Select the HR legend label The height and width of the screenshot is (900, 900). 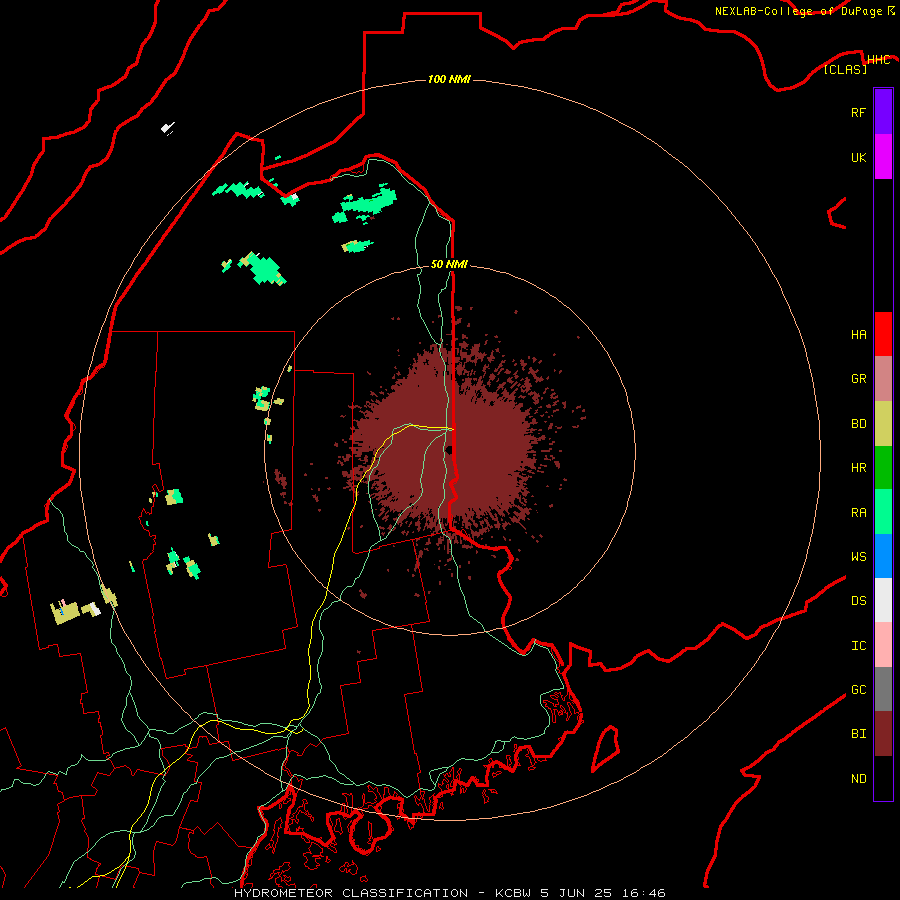(859, 468)
